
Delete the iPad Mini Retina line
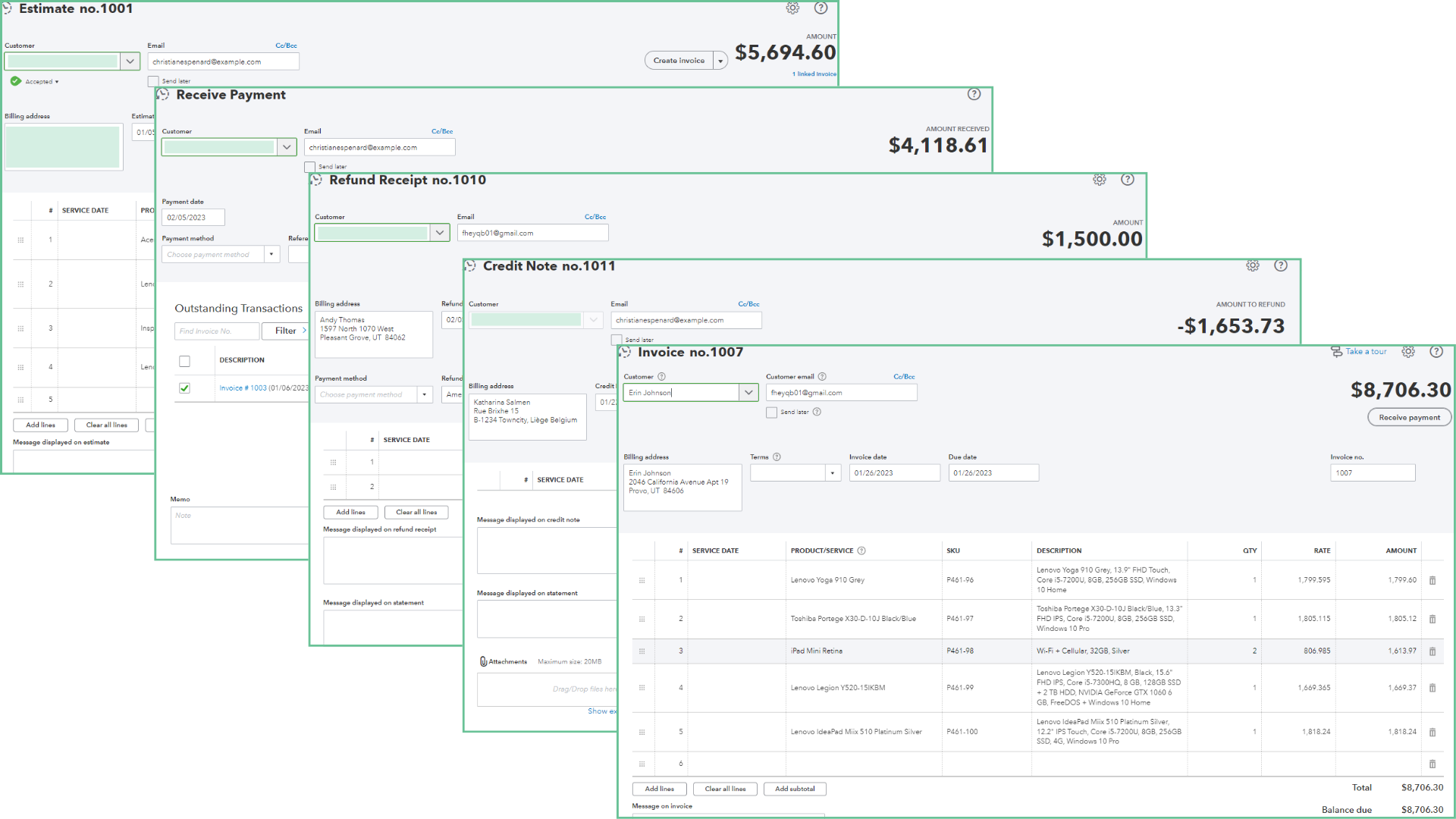point(1432,651)
